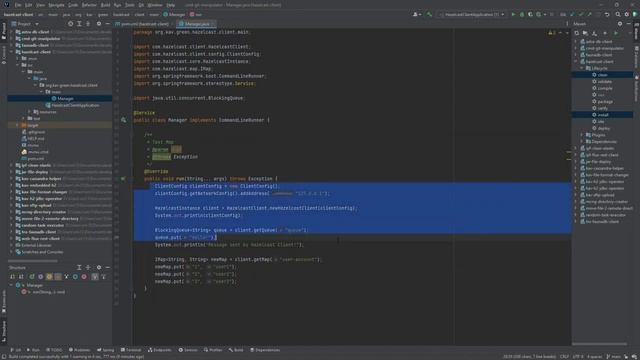This screenshot has height=360, width=640.
Task: Select Maven install lifecycle goal
Action: pyautogui.click(x=603, y=115)
